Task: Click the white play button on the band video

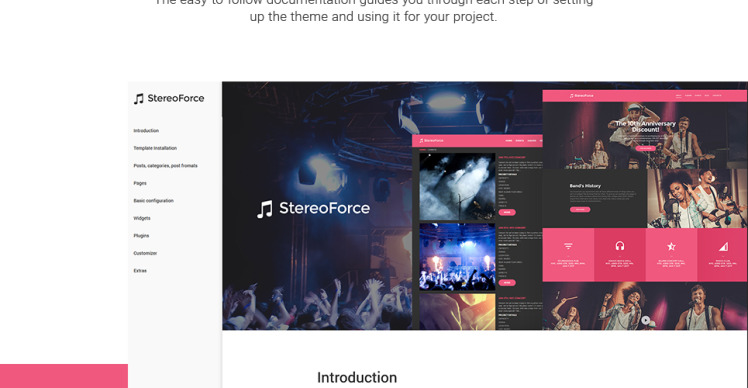Action: click(645, 320)
